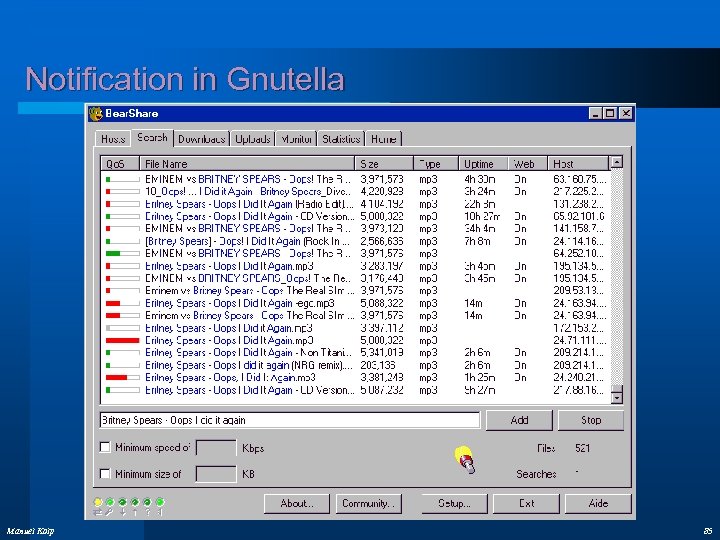Screen dimensions: 720x540
Task: Click the Exit button
Action: pyautogui.click(x=526, y=504)
